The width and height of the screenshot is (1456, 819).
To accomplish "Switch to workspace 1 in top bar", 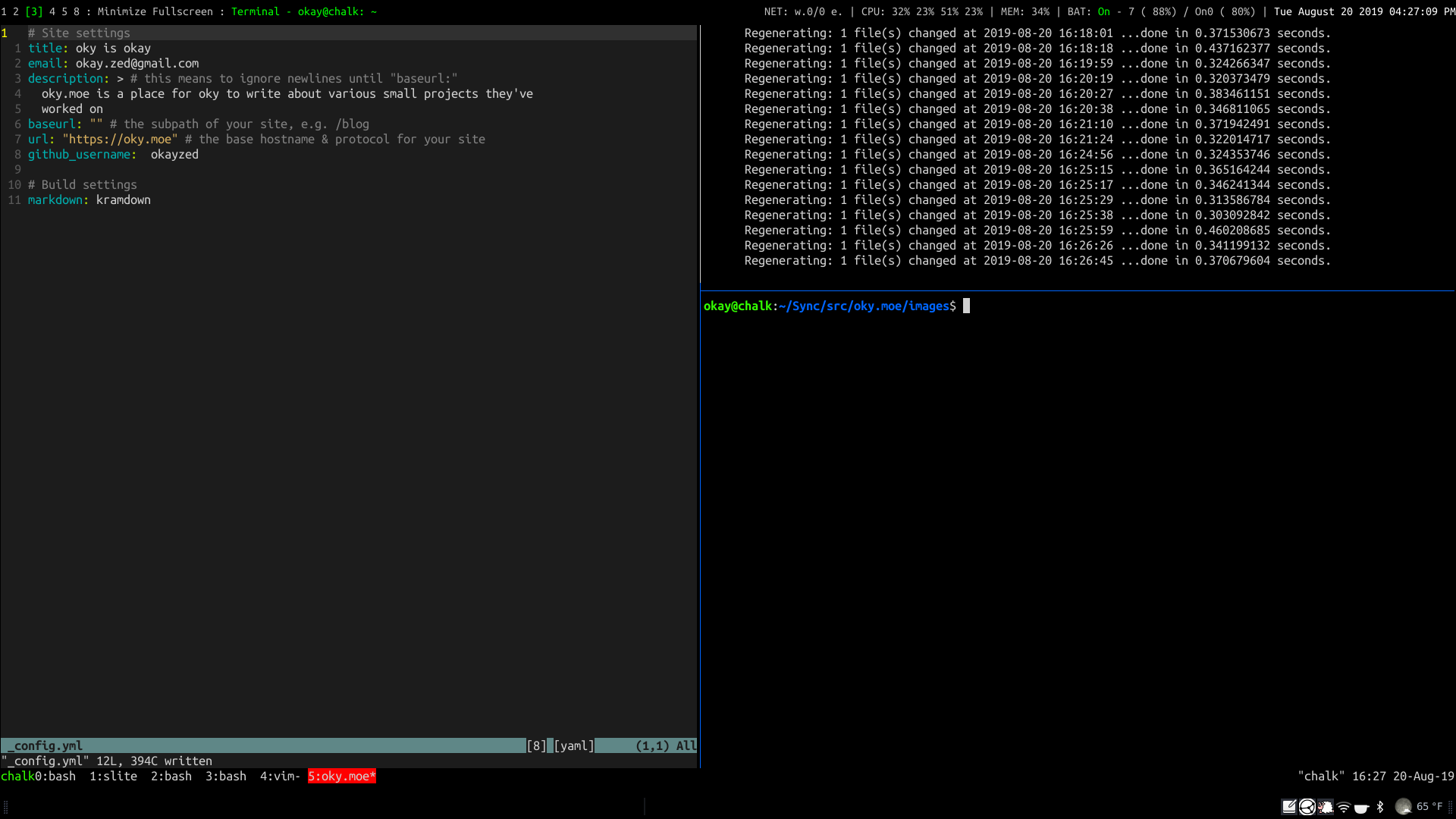I will [x=4, y=11].
